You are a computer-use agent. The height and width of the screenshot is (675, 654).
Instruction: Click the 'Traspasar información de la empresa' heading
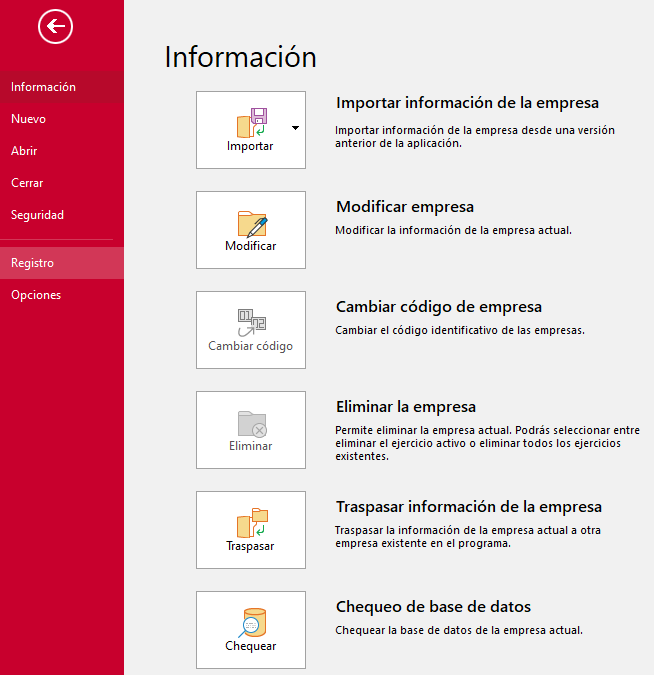pyautogui.click(x=469, y=507)
